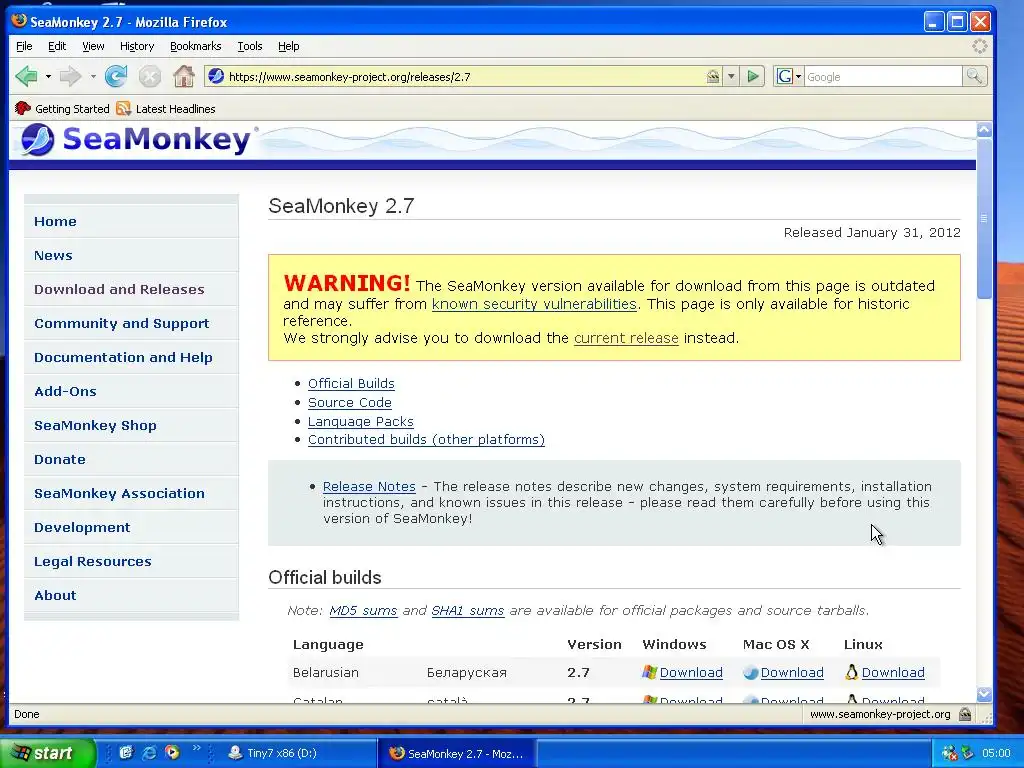
Task: Open the Google search engine selector
Action: pos(789,76)
